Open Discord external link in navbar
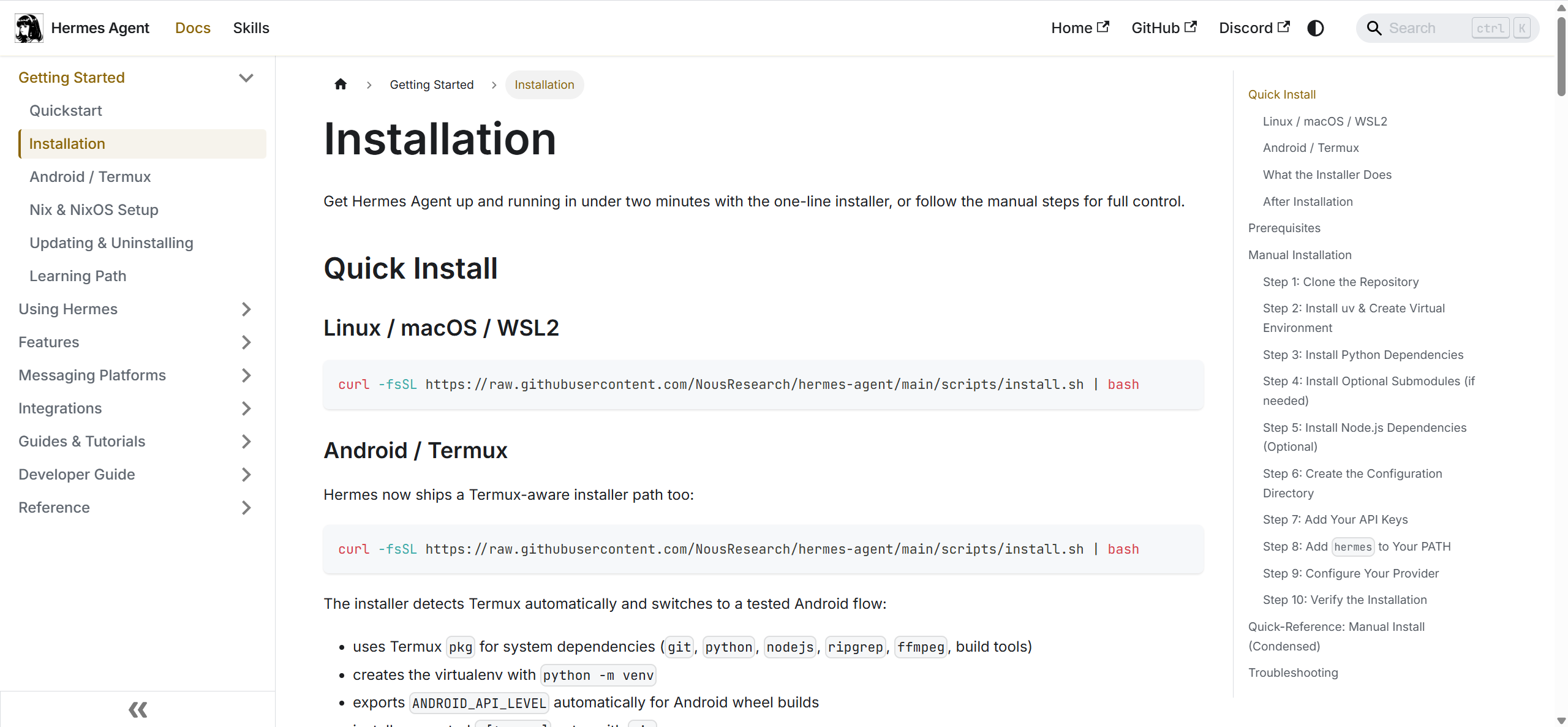 point(1253,28)
